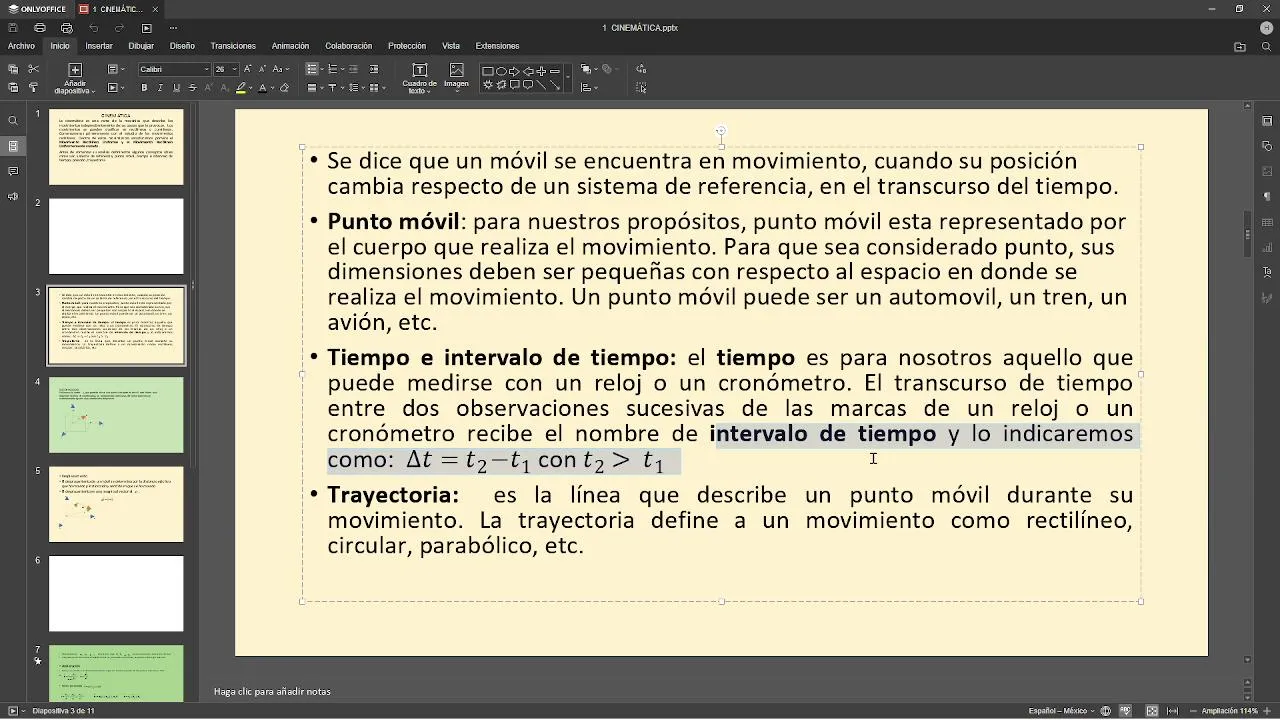Click the Copy icon
Viewport: 1280px width, 720px height.
tap(13, 69)
